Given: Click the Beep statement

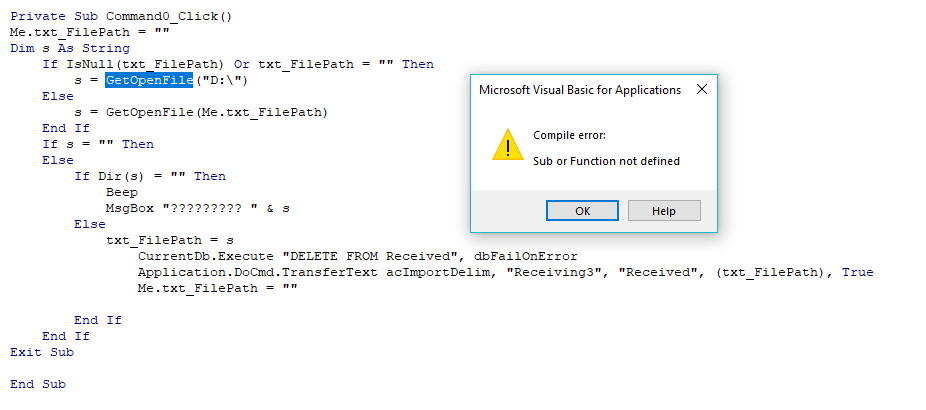Looking at the screenshot, I should coord(122,193).
